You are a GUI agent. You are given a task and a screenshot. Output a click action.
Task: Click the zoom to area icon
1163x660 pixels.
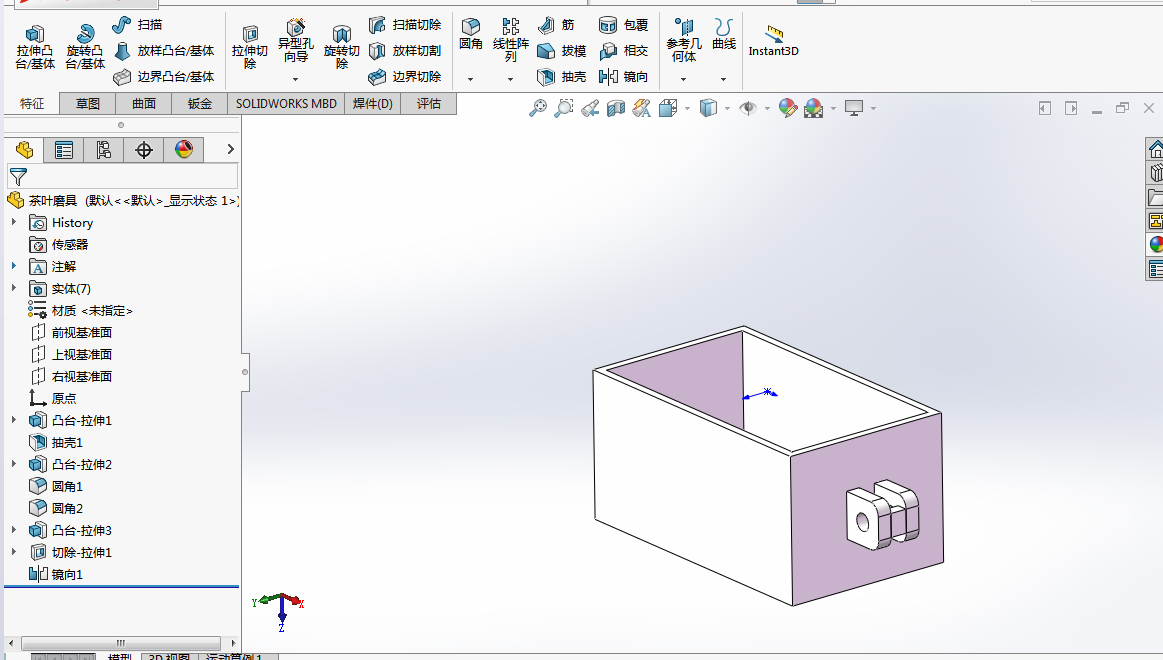pos(564,108)
